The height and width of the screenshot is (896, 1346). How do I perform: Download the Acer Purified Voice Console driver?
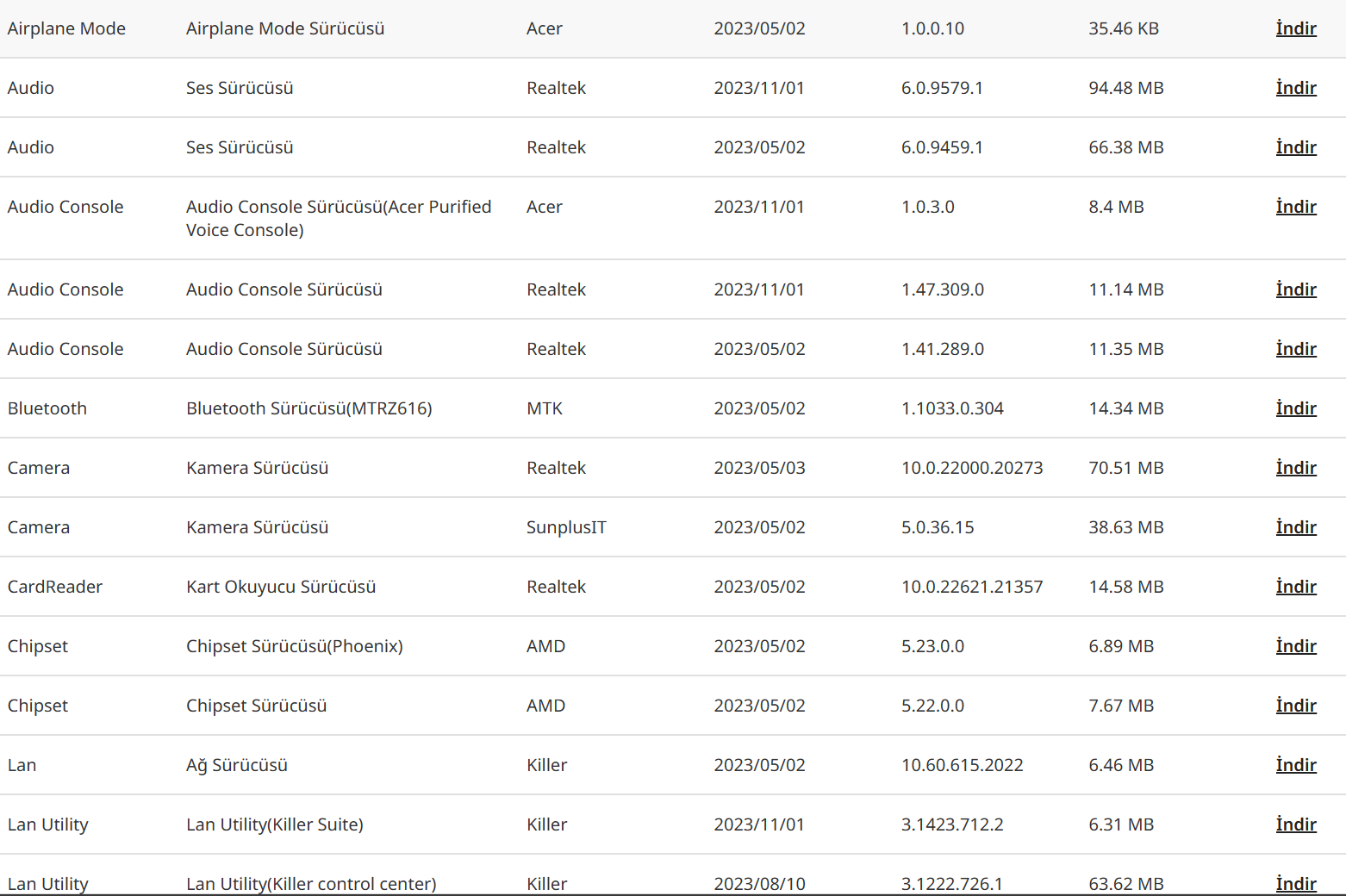(1296, 207)
